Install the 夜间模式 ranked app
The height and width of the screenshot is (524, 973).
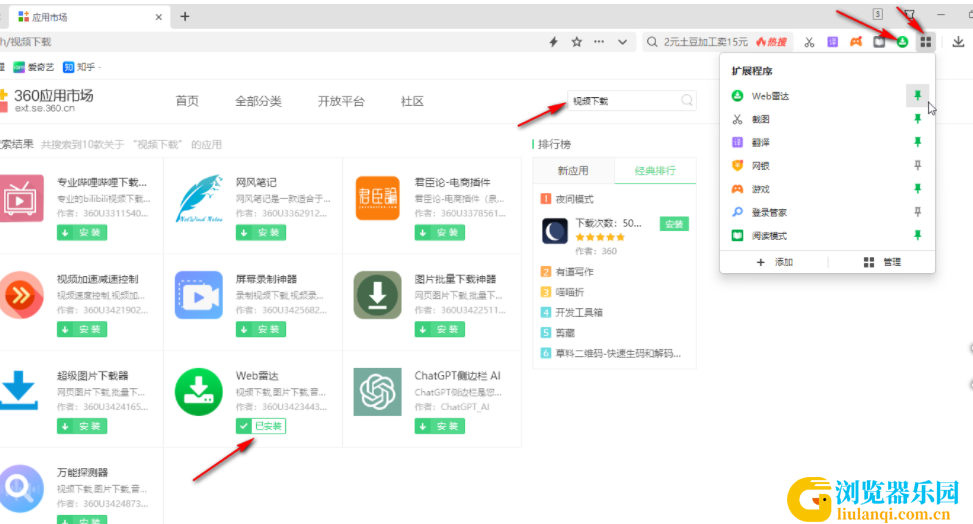click(x=674, y=224)
